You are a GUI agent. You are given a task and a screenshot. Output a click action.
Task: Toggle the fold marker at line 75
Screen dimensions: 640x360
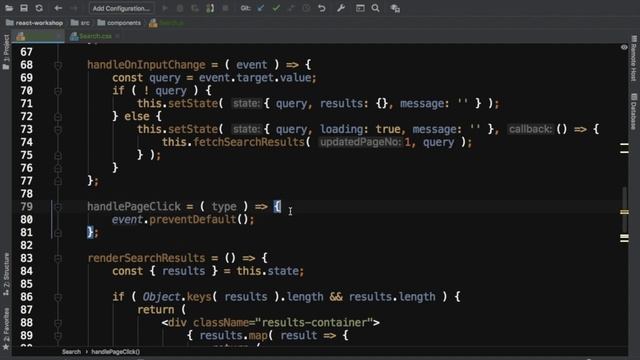coord(58,155)
